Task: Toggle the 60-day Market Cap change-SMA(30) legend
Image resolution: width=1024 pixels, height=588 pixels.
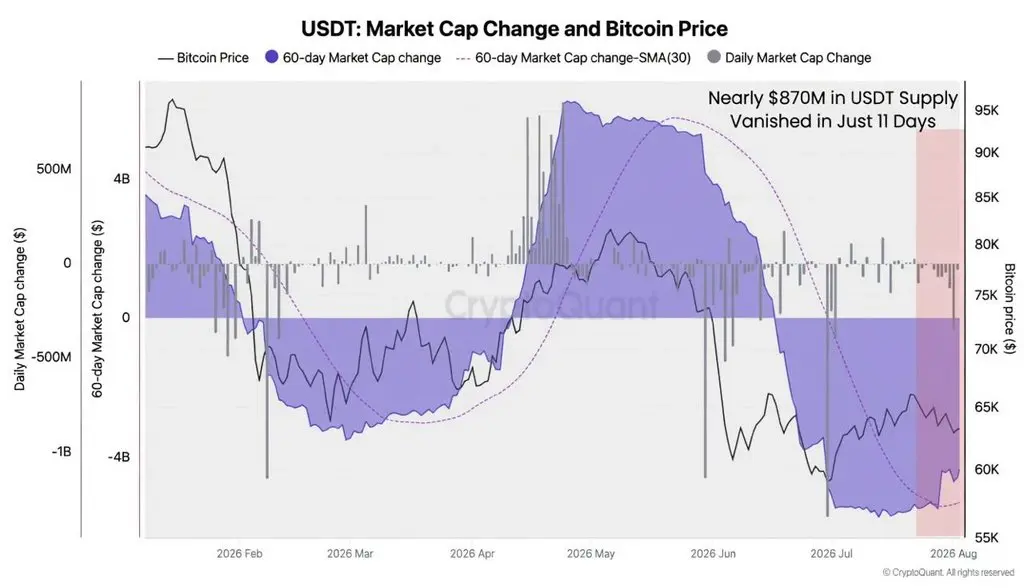Action: click(x=573, y=57)
